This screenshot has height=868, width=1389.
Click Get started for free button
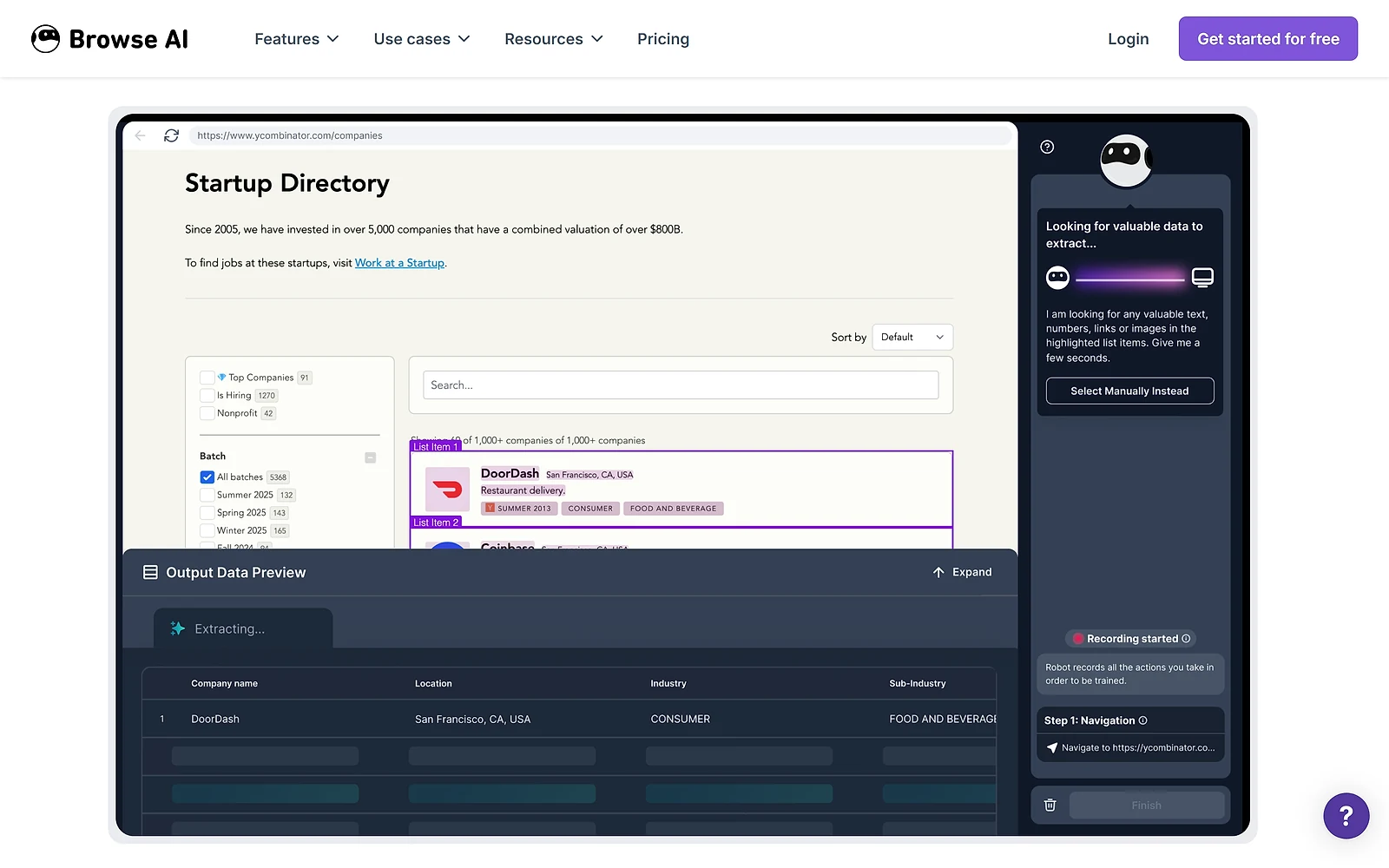(1267, 39)
